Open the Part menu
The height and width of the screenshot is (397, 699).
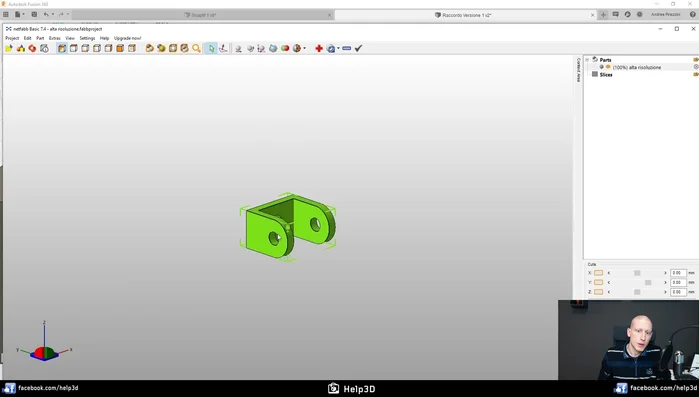(40, 38)
